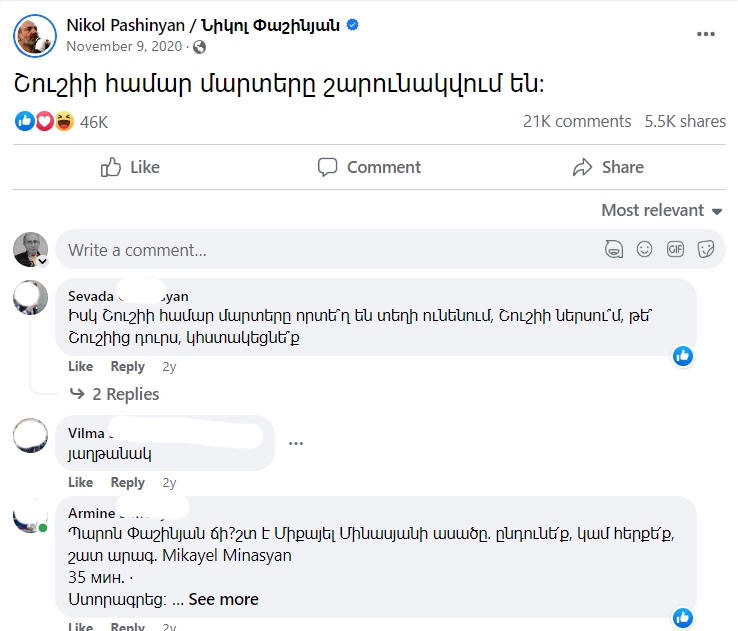Image resolution: width=738 pixels, height=631 pixels.
Task: Click Reply under Sevada's comment
Action: coord(128,366)
